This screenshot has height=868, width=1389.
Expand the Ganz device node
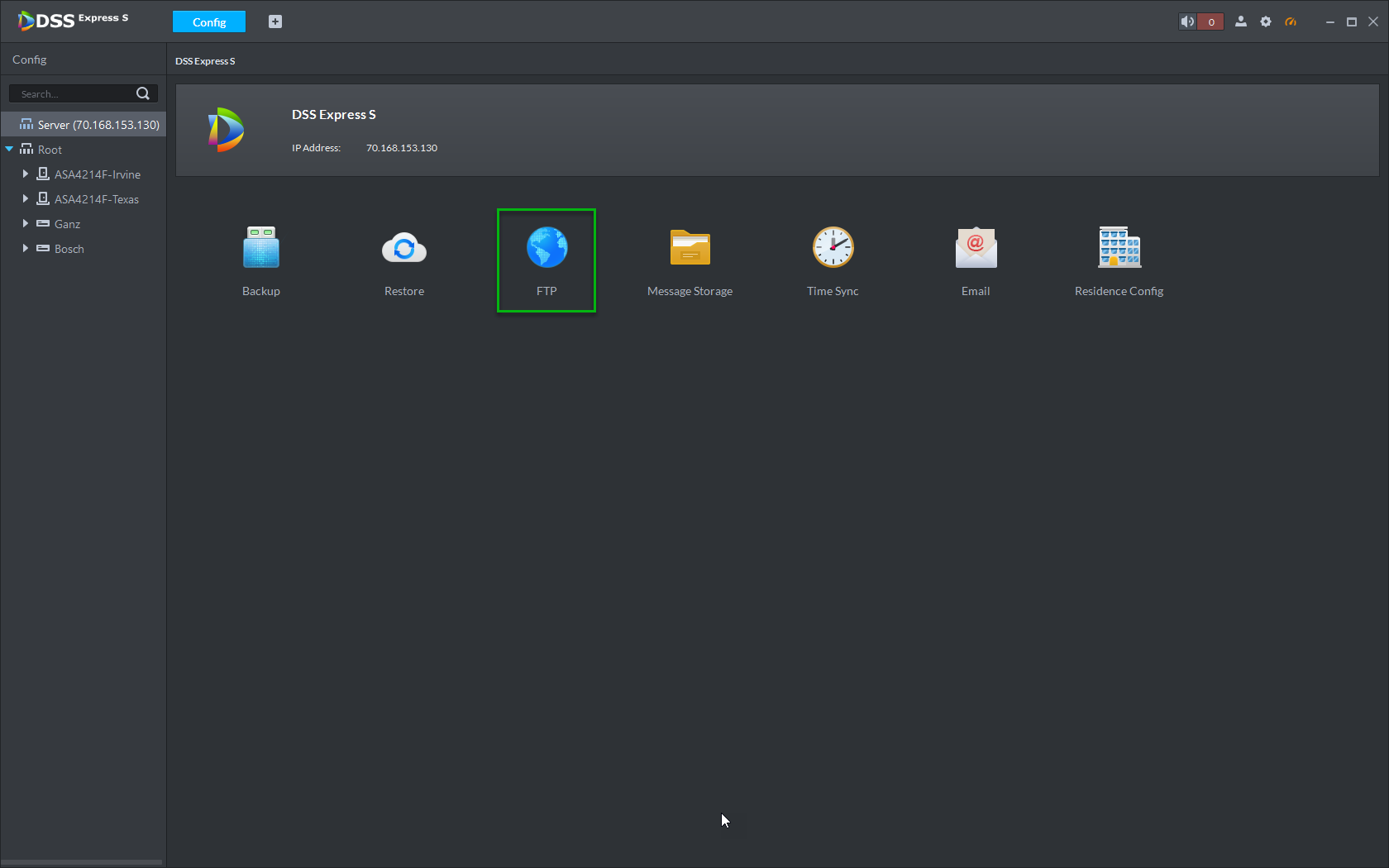click(x=25, y=224)
